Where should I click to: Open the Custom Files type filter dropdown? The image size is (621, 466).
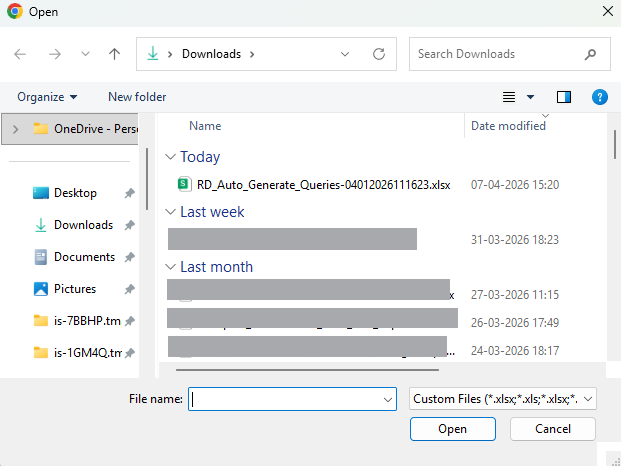coord(503,399)
